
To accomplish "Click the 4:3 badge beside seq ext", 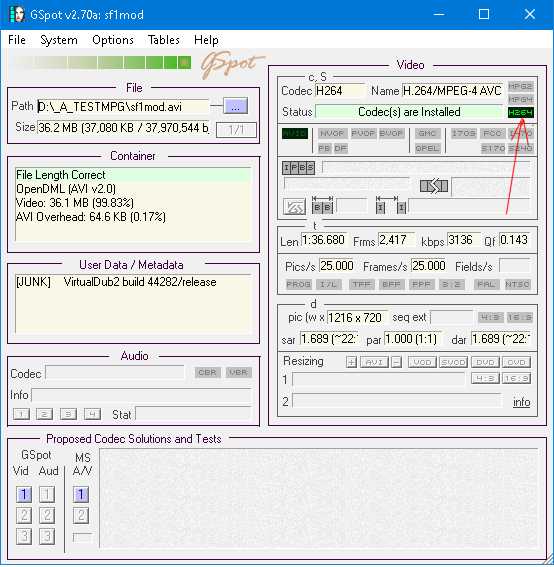I will 490,317.
